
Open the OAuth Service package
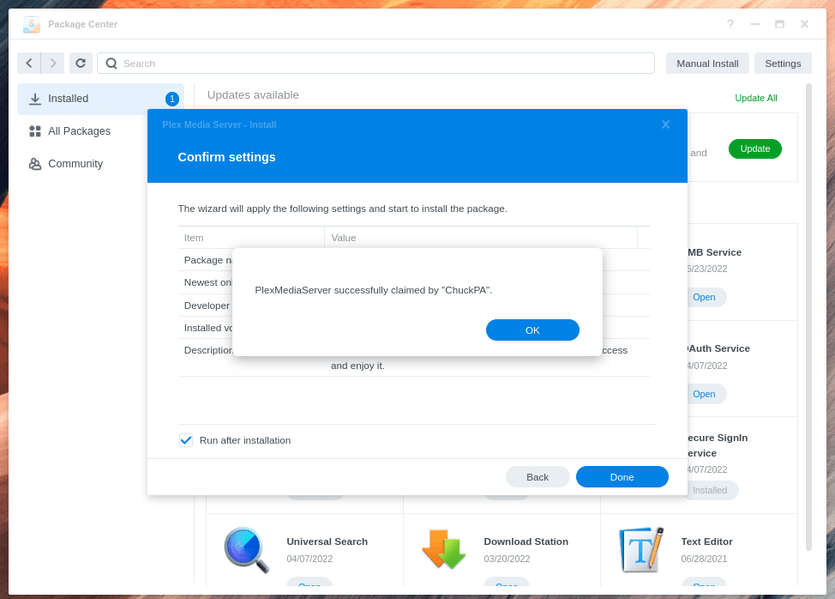point(706,394)
